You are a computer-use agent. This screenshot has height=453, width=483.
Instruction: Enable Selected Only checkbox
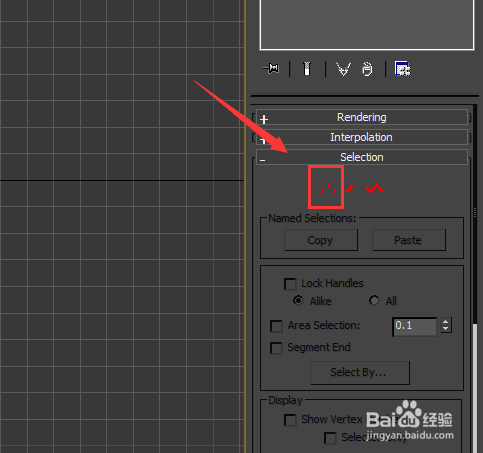[x=330, y=438]
